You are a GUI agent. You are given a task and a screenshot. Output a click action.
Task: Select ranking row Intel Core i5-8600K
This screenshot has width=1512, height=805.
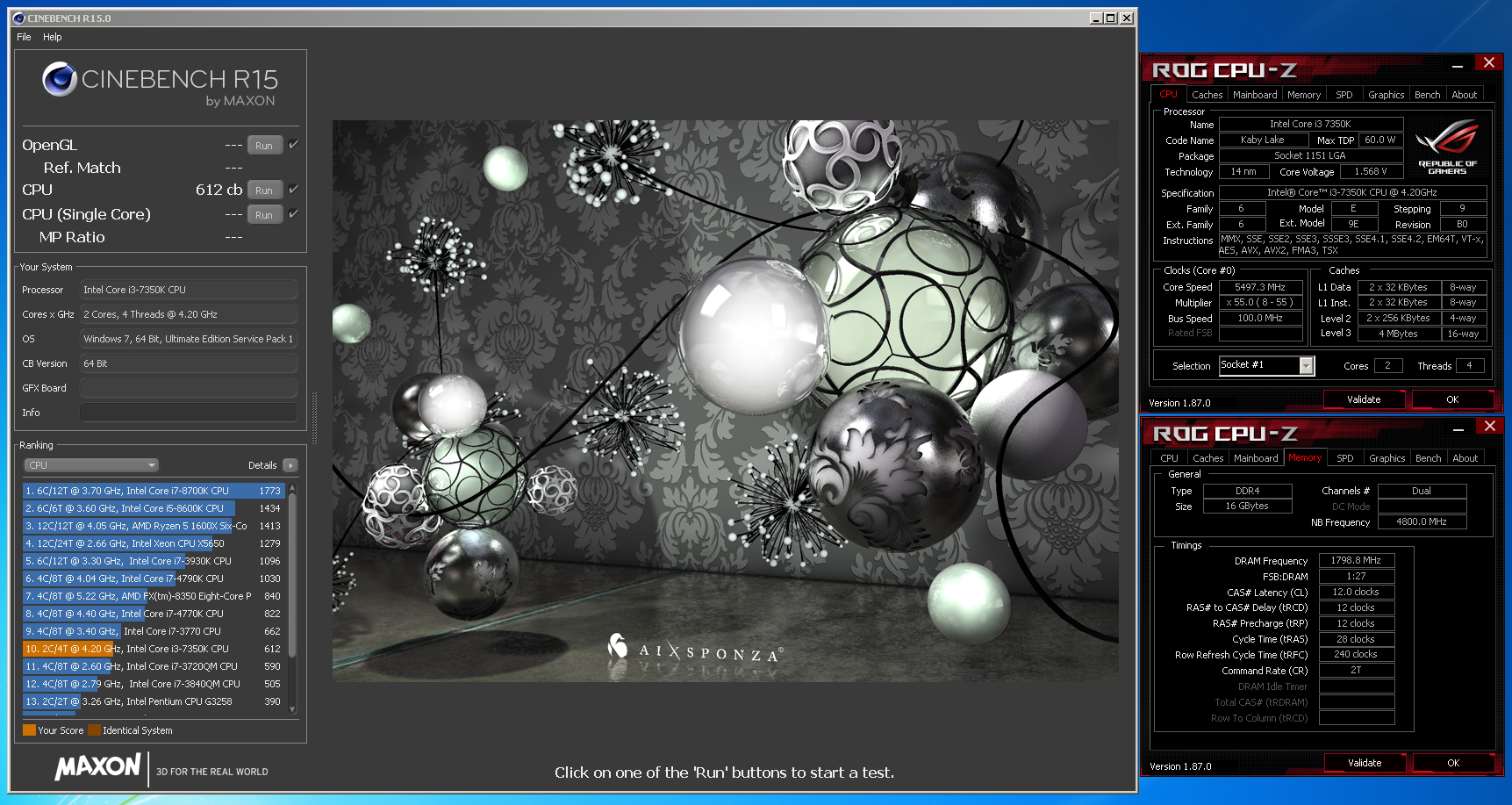click(x=153, y=508)
